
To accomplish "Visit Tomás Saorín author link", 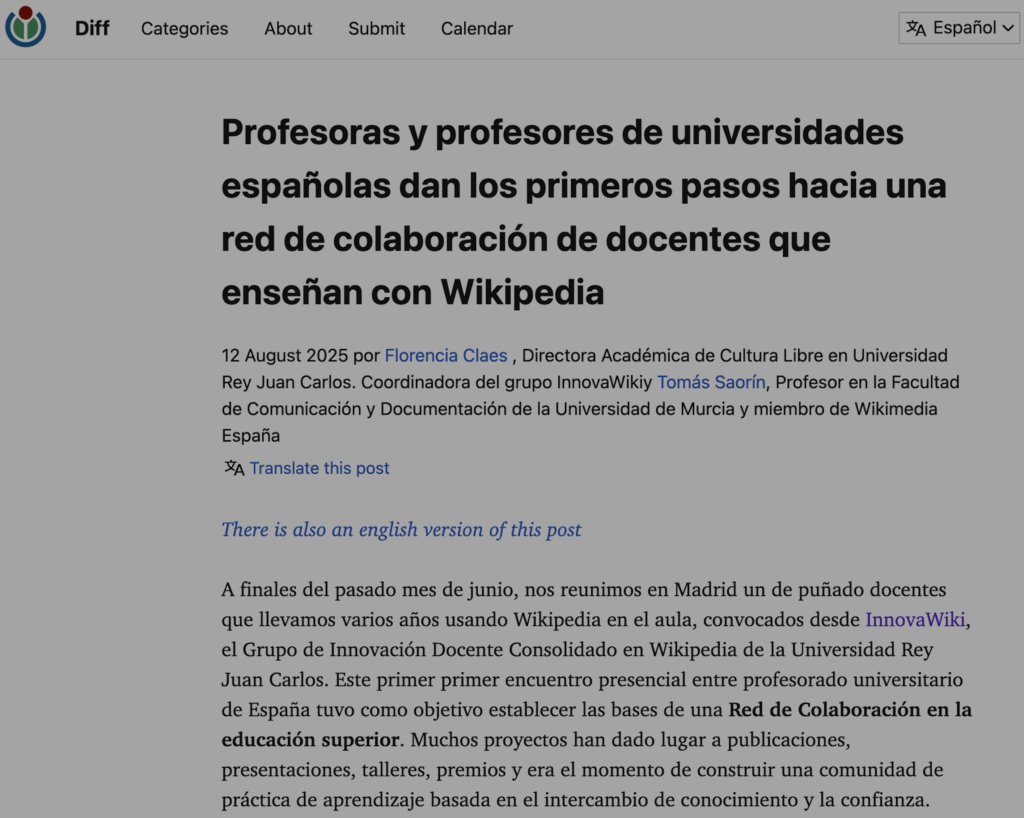I will pyautogui.click(x=711, y=382).
